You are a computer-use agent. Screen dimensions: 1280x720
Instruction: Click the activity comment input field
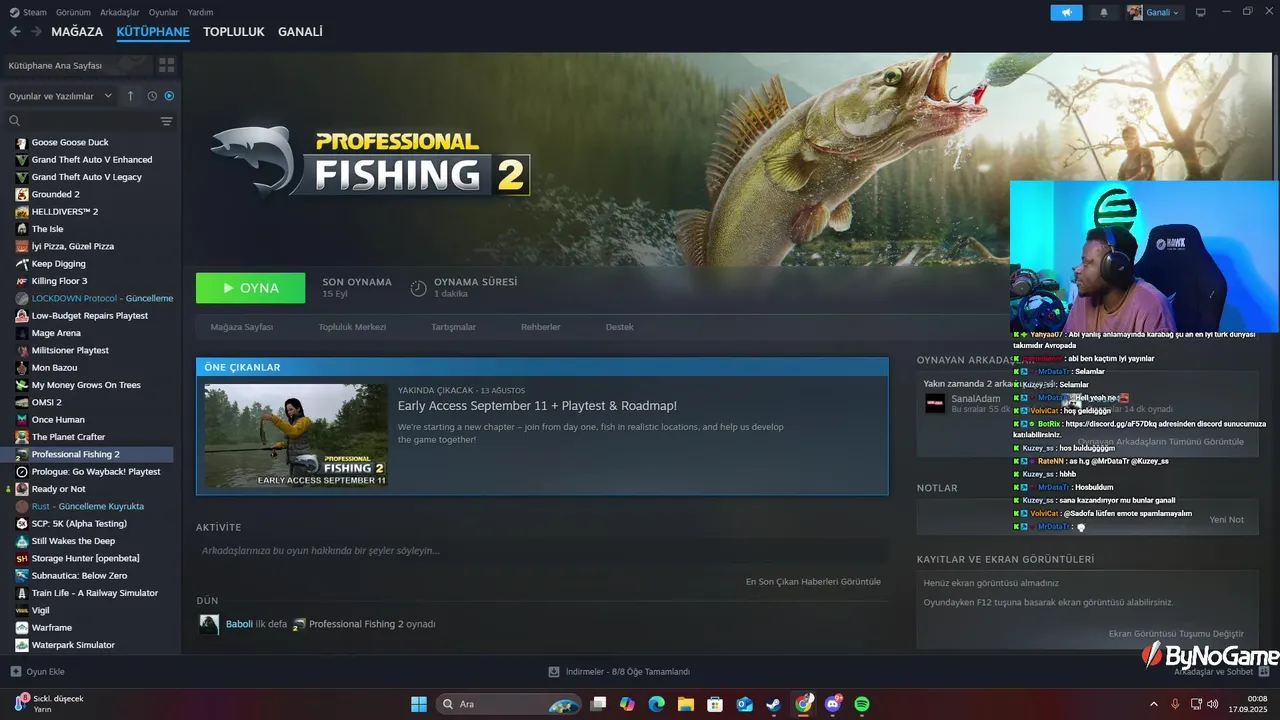[x=542, y=551]
